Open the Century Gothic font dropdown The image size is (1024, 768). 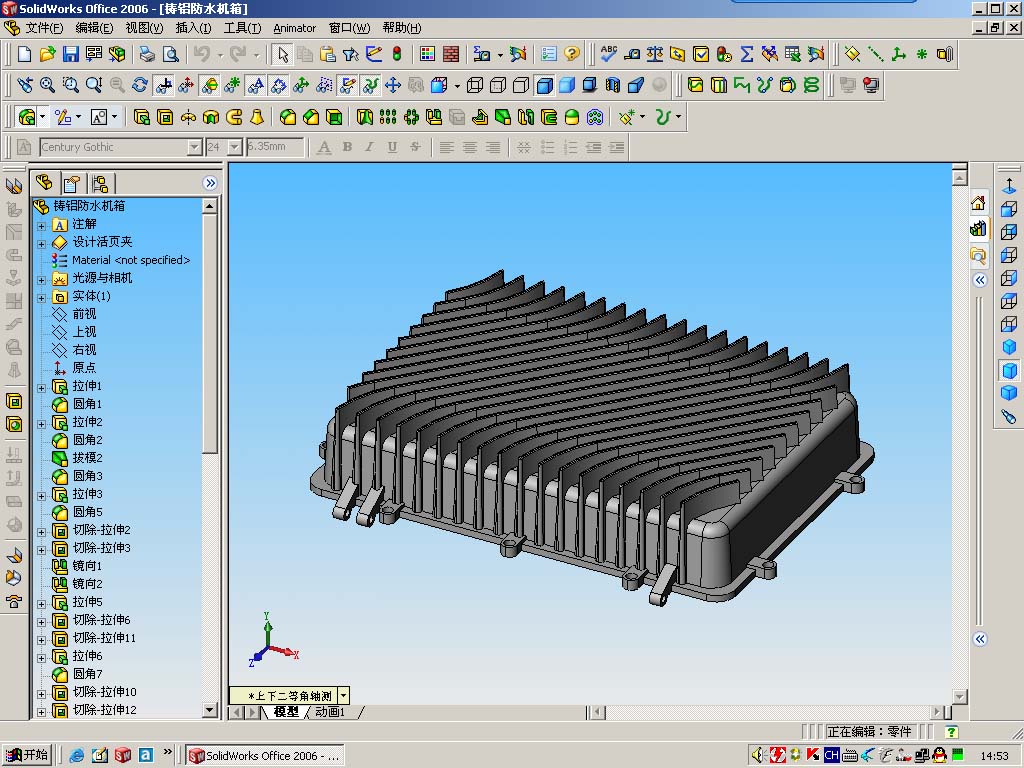click(x=194, y=148)
